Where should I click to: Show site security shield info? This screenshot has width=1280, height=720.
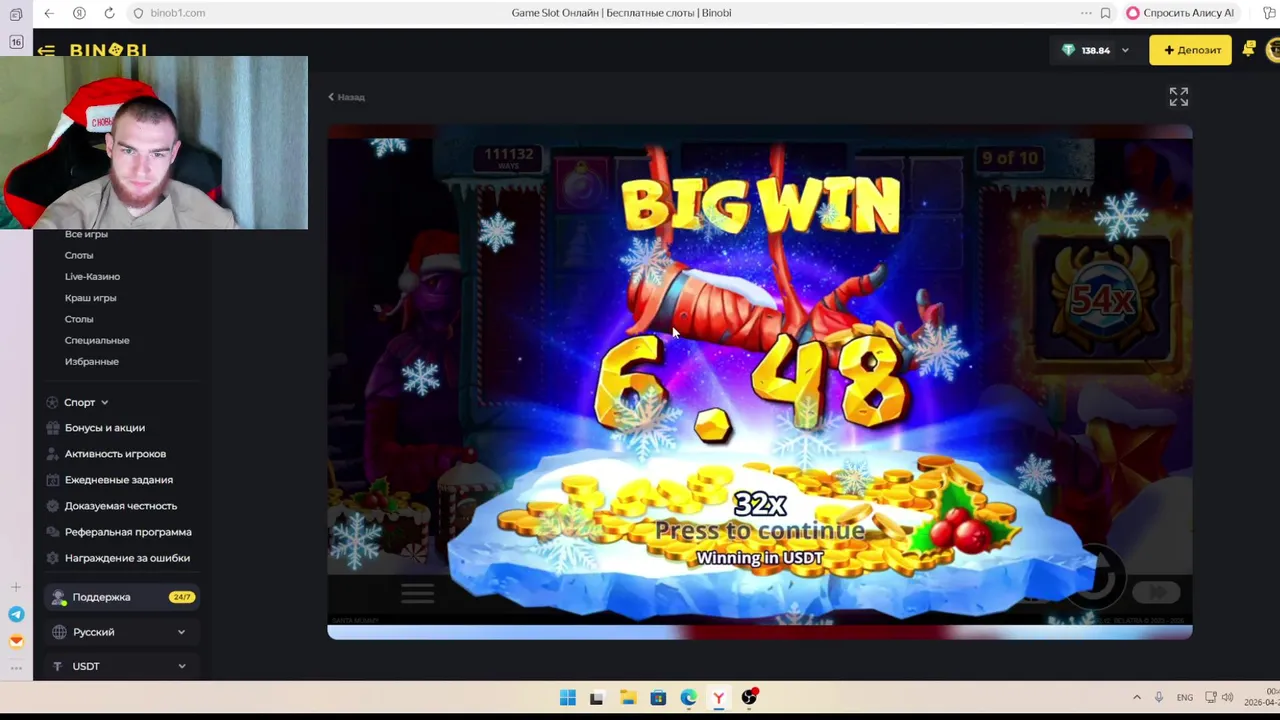coord(139,13)
